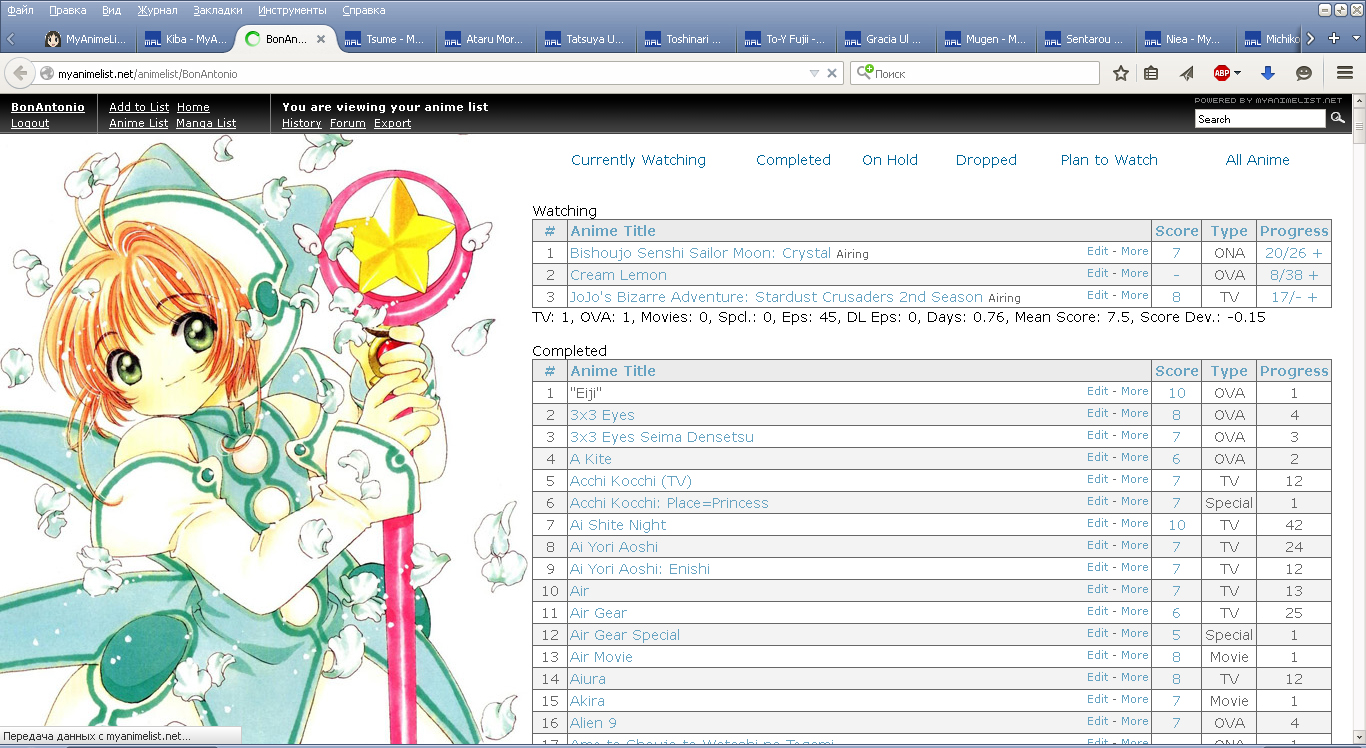
Task: Open More options for Akira
Action: coord(1135,699)
